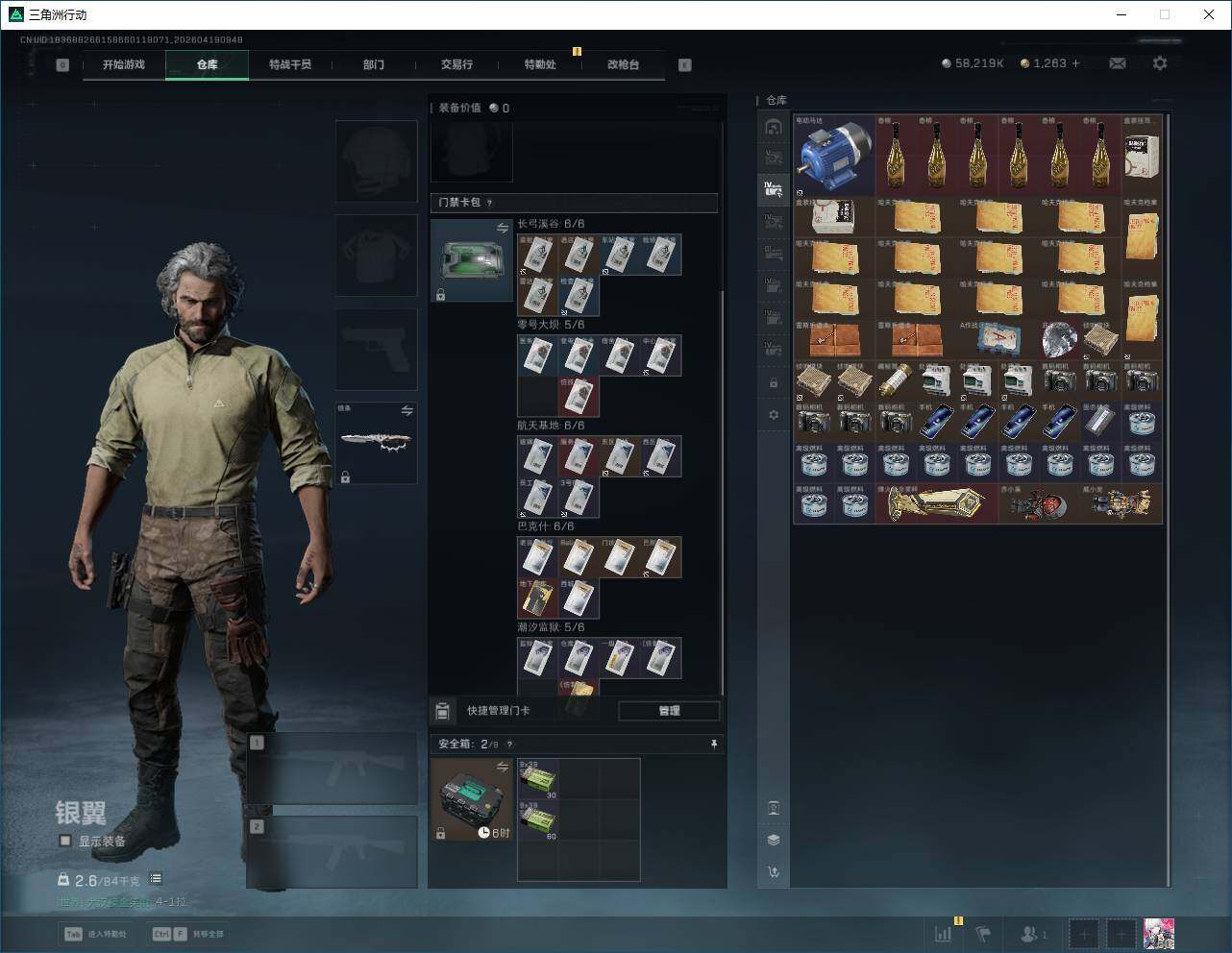Image resolution: width=1232 pixels, height=953 pixels.
Task: Select the 赤小星 red figure item
Action: 1039,503
